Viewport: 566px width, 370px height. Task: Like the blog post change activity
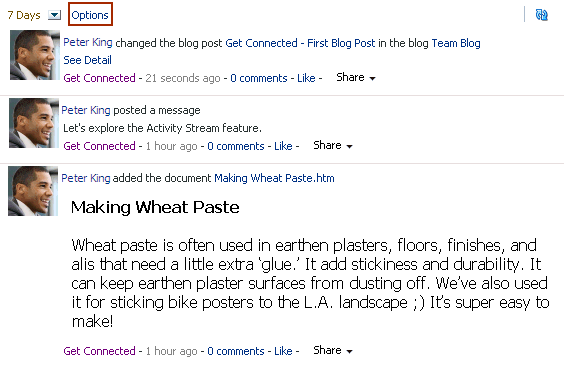pyautogui.click(x=306, y=78)
